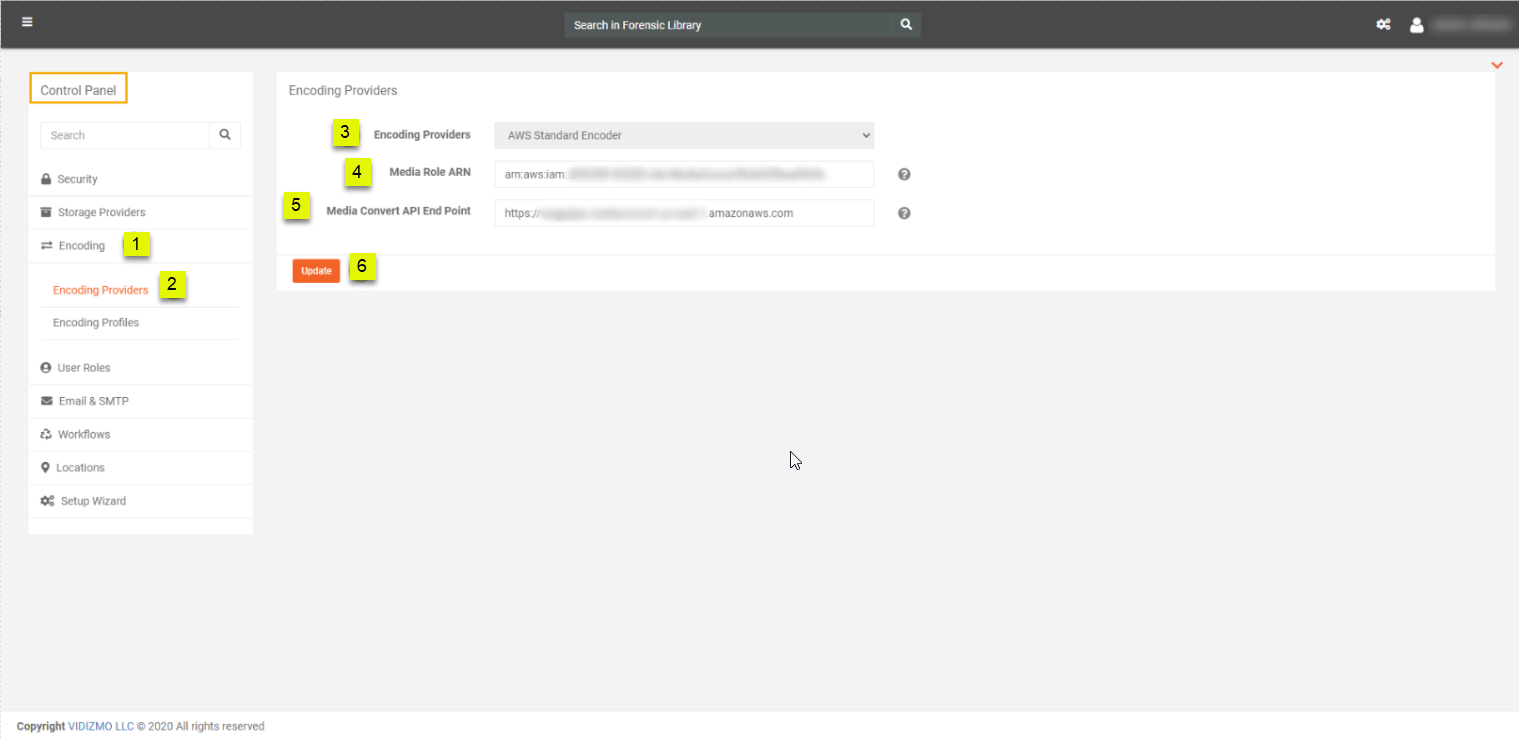Expand the Encoding section

[x=81, y=245]
